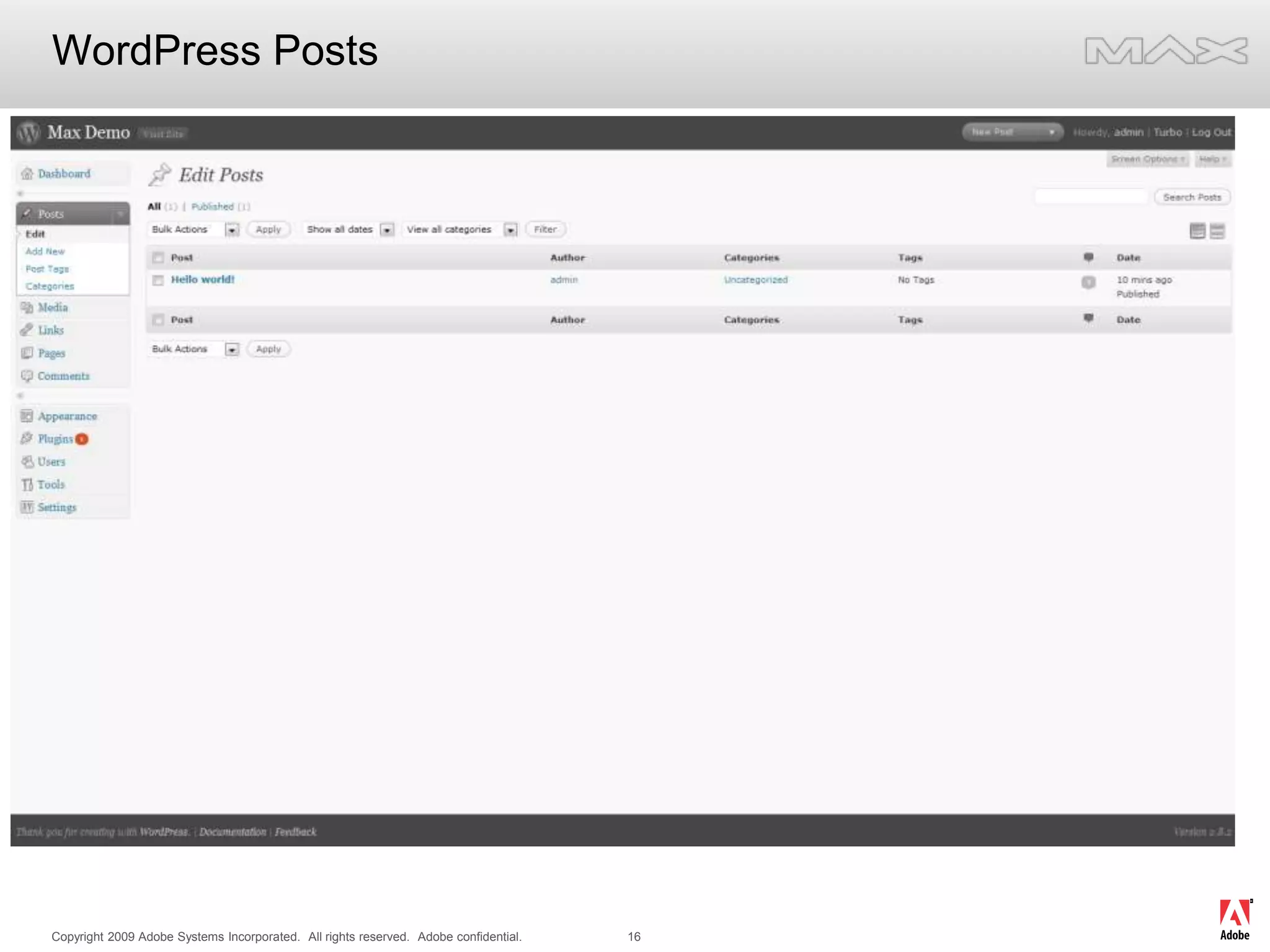Viewport: 1270px width, 952px height.
Task: Click the Filter button
Action: pos(546,229)
